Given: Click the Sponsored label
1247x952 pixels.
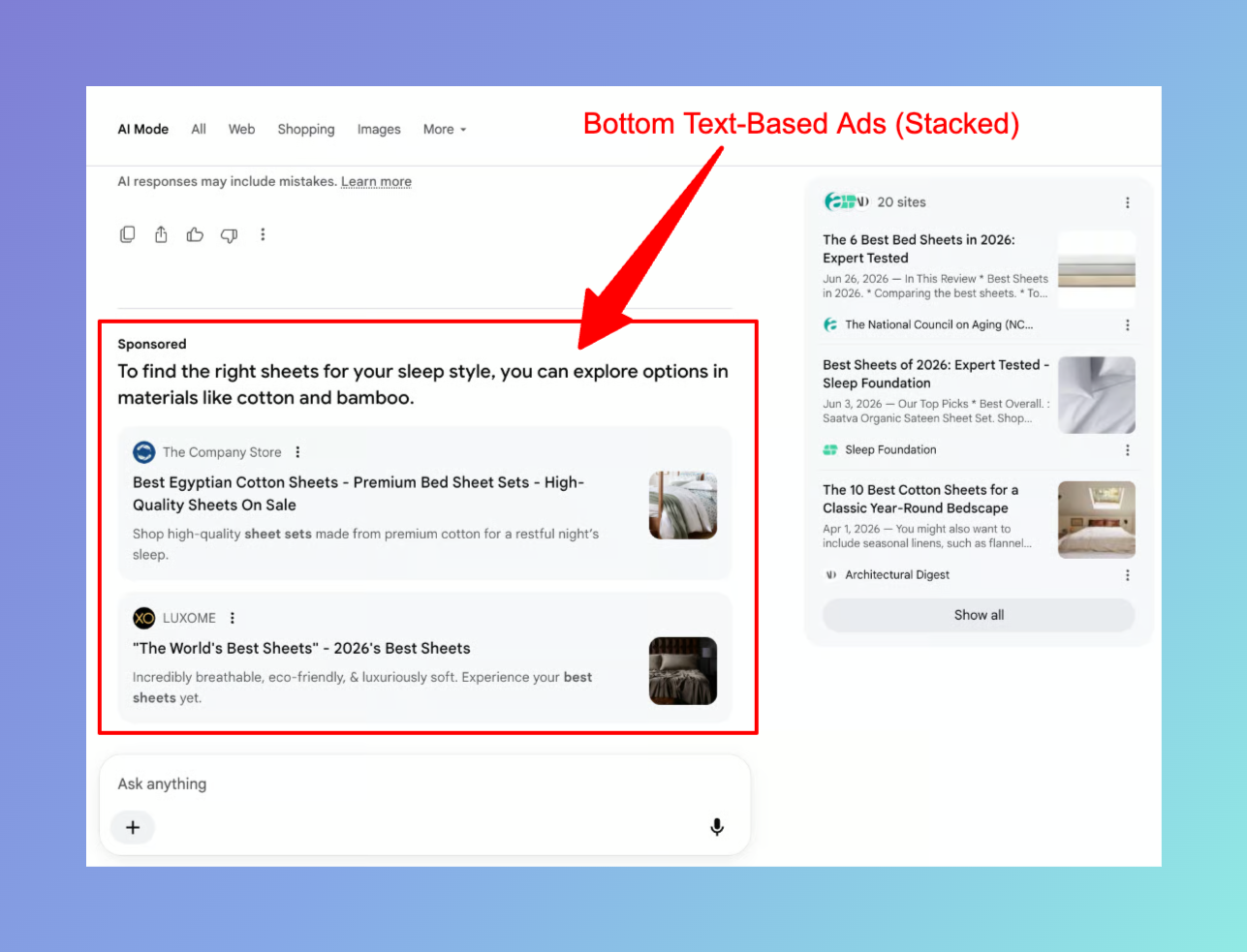Looking at the screenshot, I should click(152, 344).
